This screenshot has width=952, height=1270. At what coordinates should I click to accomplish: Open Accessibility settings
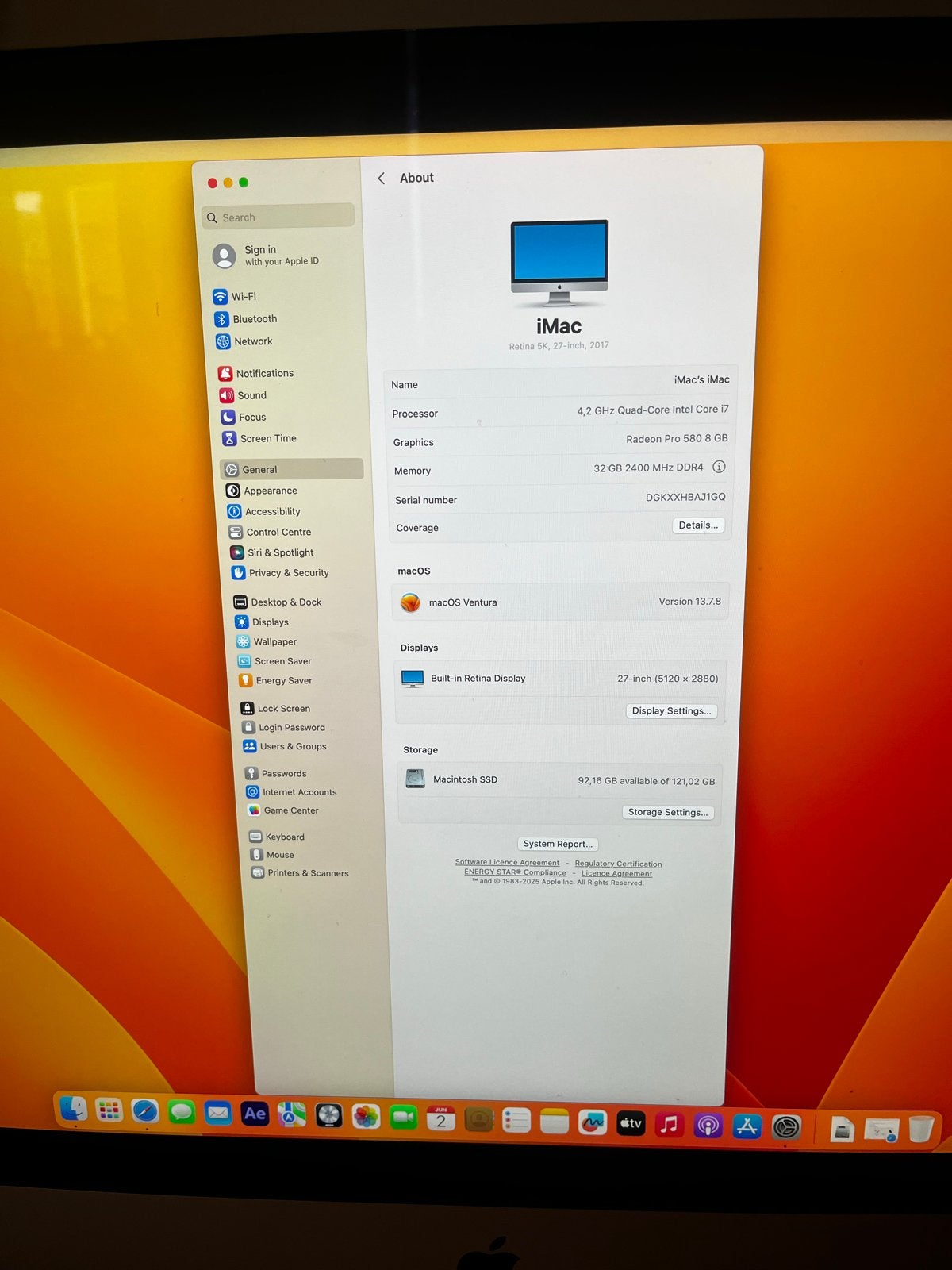pyautogui.click(x=264, y=511)
